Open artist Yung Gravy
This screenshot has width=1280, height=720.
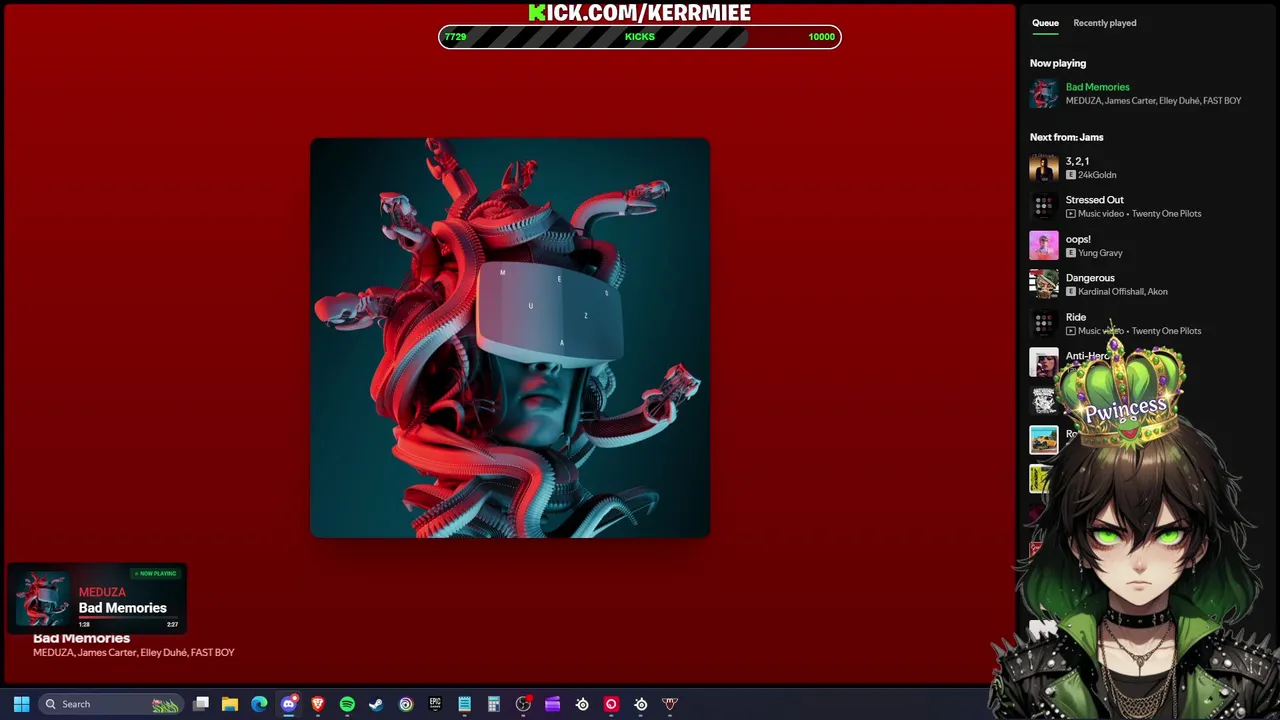(x=1100, y=253)
